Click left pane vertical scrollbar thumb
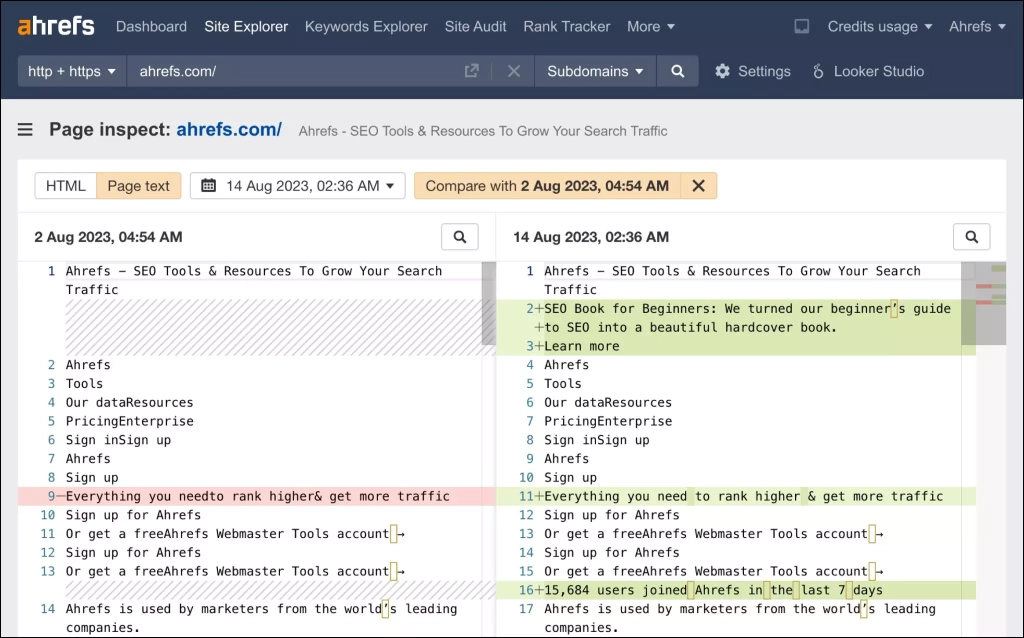Screen dimensions: 1024x638 pyautogui.click(x=488, y=303)
